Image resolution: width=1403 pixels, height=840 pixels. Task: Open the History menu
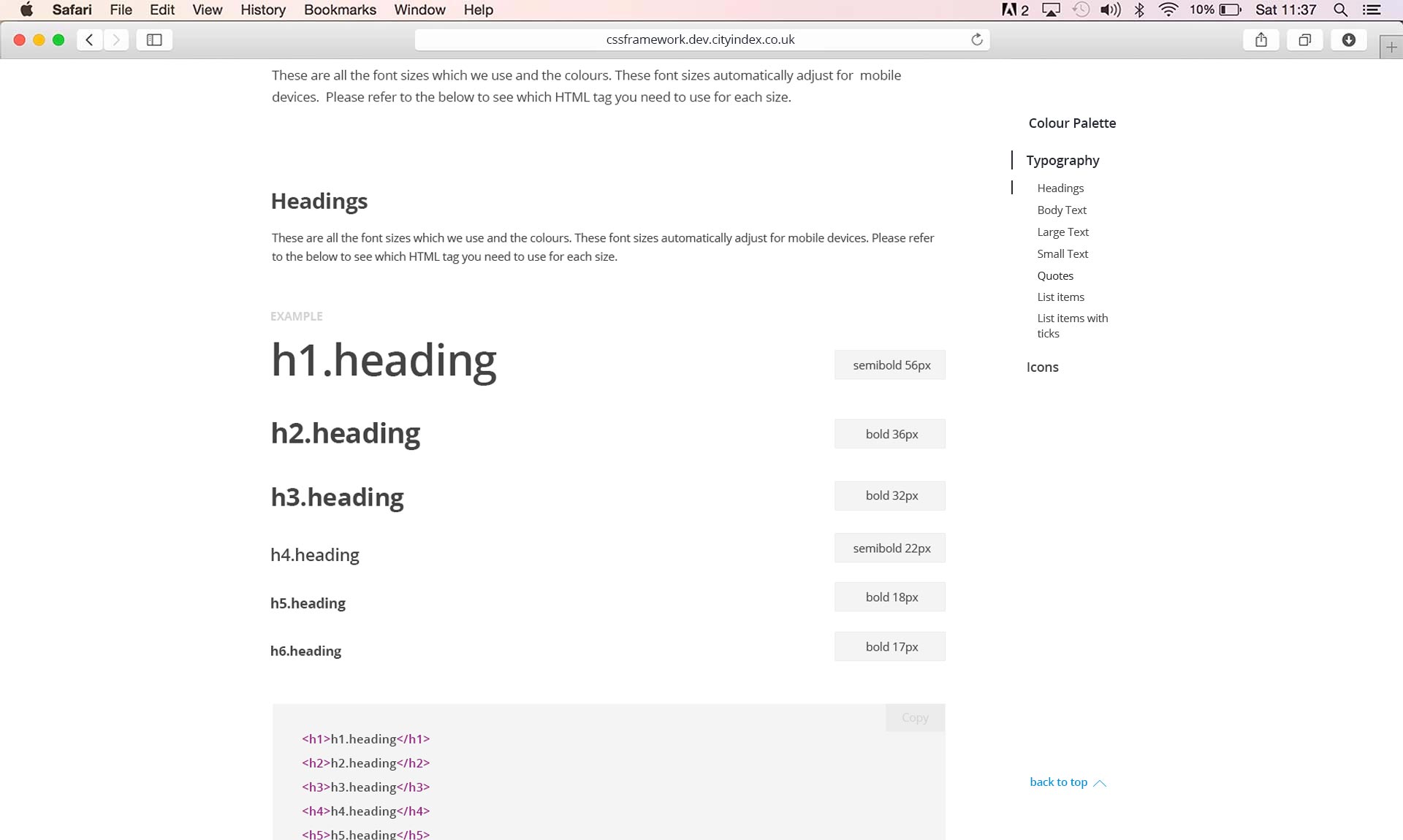click(x=262, y=9)
